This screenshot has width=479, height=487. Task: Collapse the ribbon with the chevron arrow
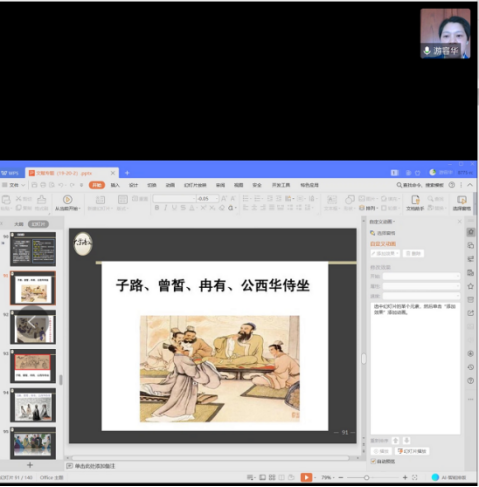tap(470, 185)
